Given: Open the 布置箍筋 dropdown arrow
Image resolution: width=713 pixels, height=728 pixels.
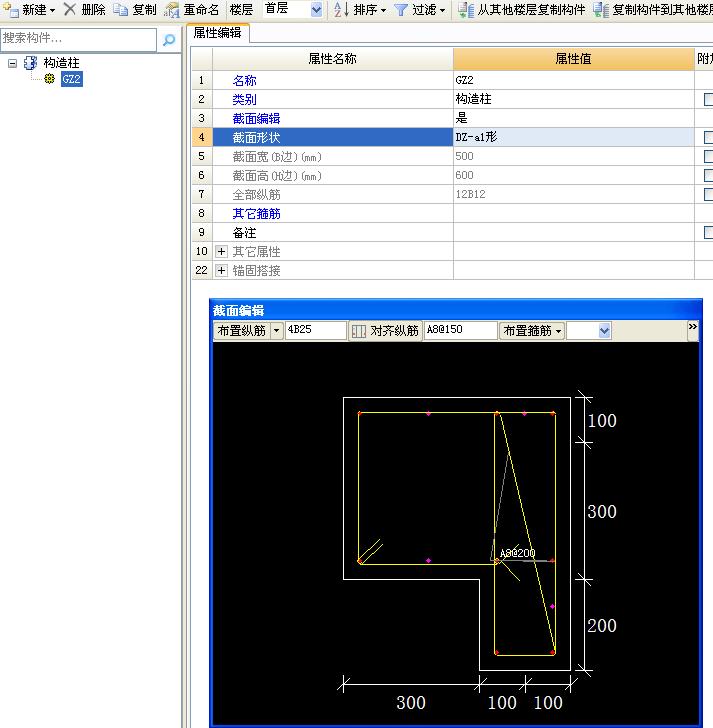Looking at the screenshot, I should [x=558, y=331].
